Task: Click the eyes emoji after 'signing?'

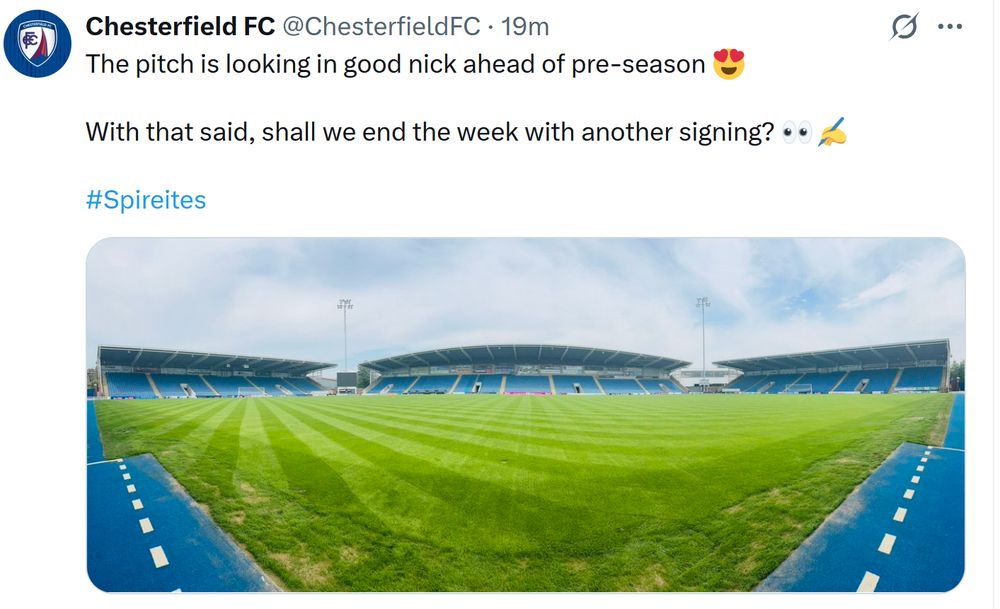Action: point(797,132)
